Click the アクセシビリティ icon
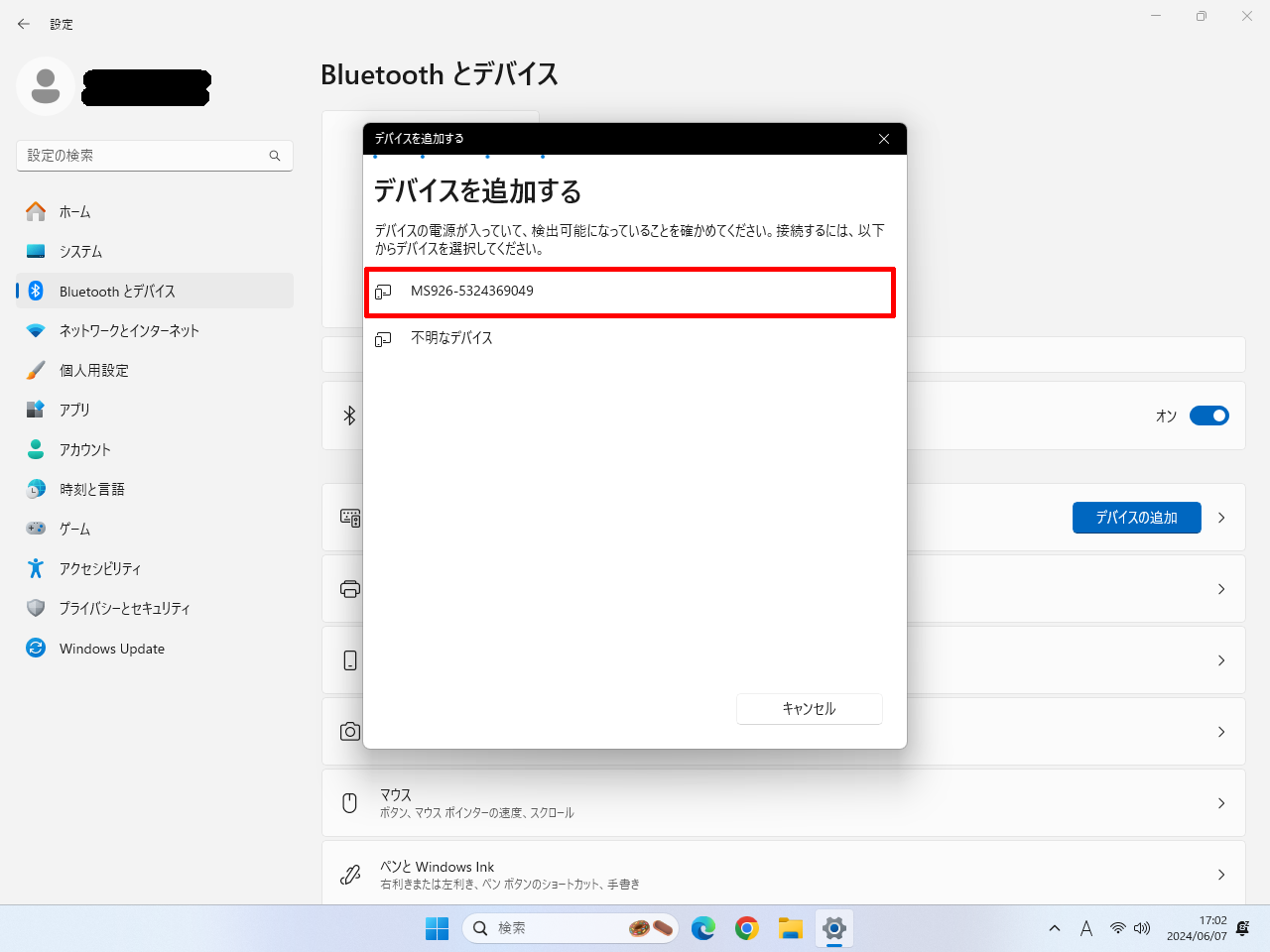The width and height of the screenshot is (1270, 952). tap(36, 568)
